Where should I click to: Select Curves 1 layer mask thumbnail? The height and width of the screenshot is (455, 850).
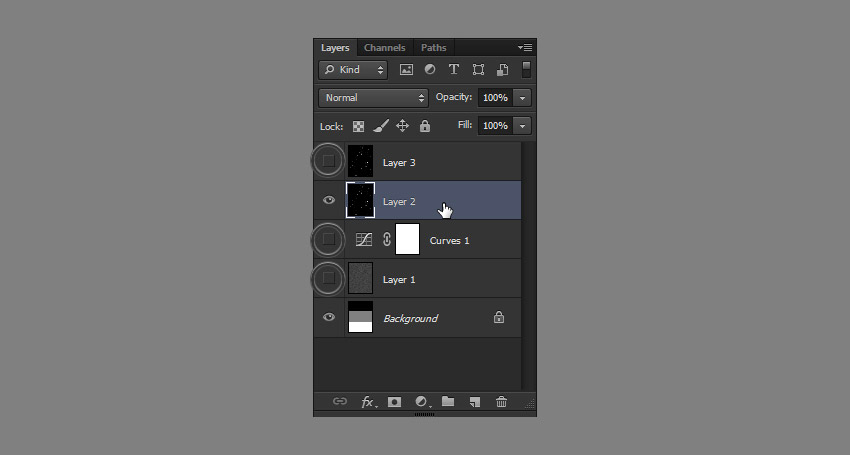point(408,239)
